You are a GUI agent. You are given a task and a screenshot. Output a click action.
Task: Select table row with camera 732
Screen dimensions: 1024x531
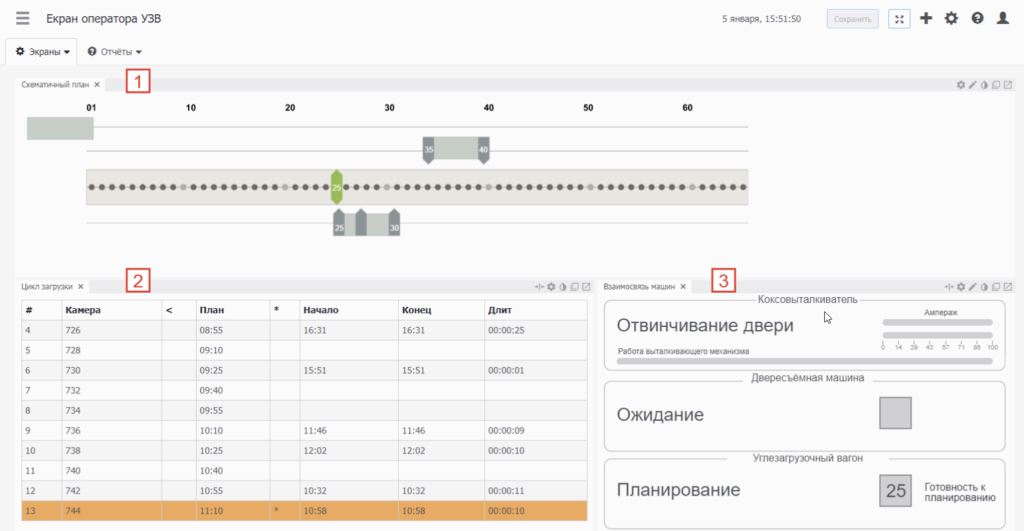304,391
